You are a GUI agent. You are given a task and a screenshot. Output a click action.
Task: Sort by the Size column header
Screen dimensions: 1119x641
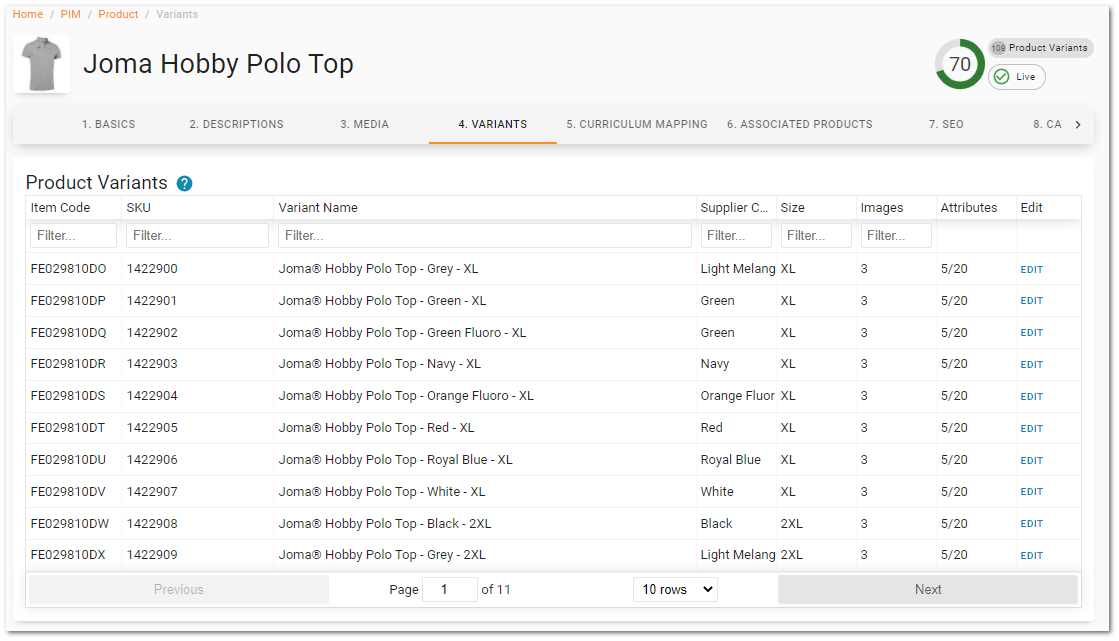pos(792,208)
